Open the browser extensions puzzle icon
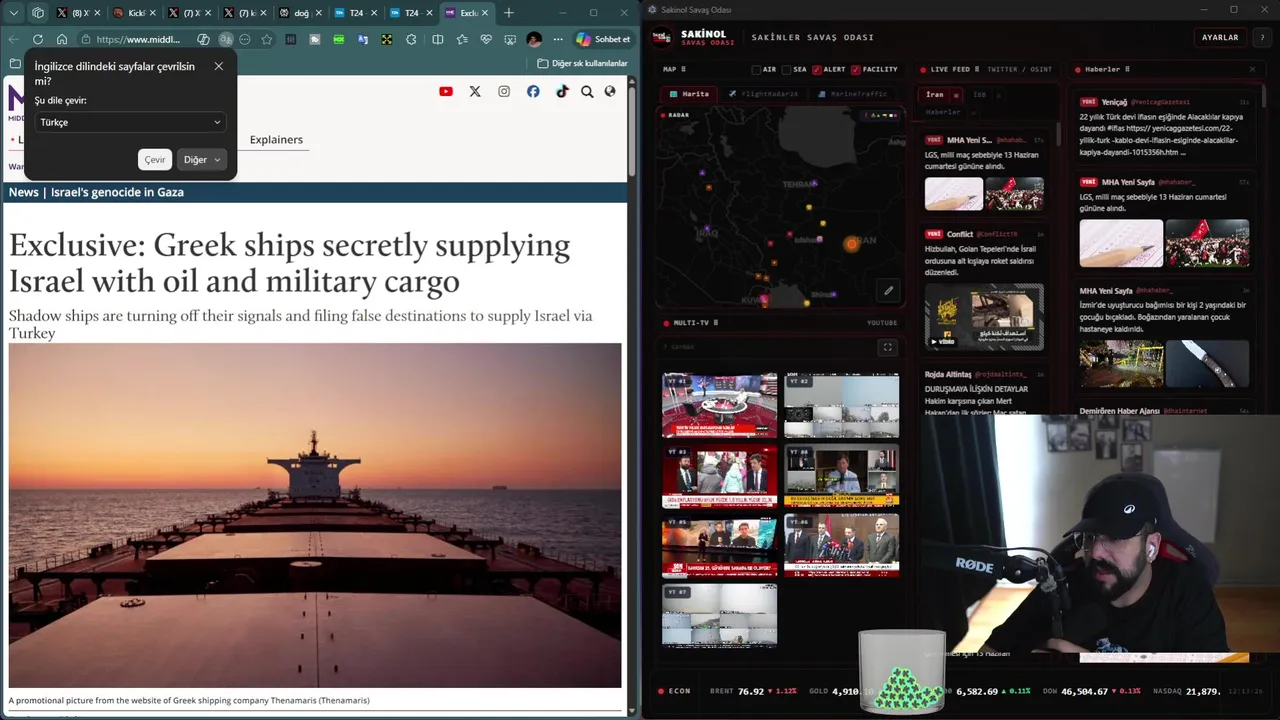Screen dimensions: 1280x720 411,39
